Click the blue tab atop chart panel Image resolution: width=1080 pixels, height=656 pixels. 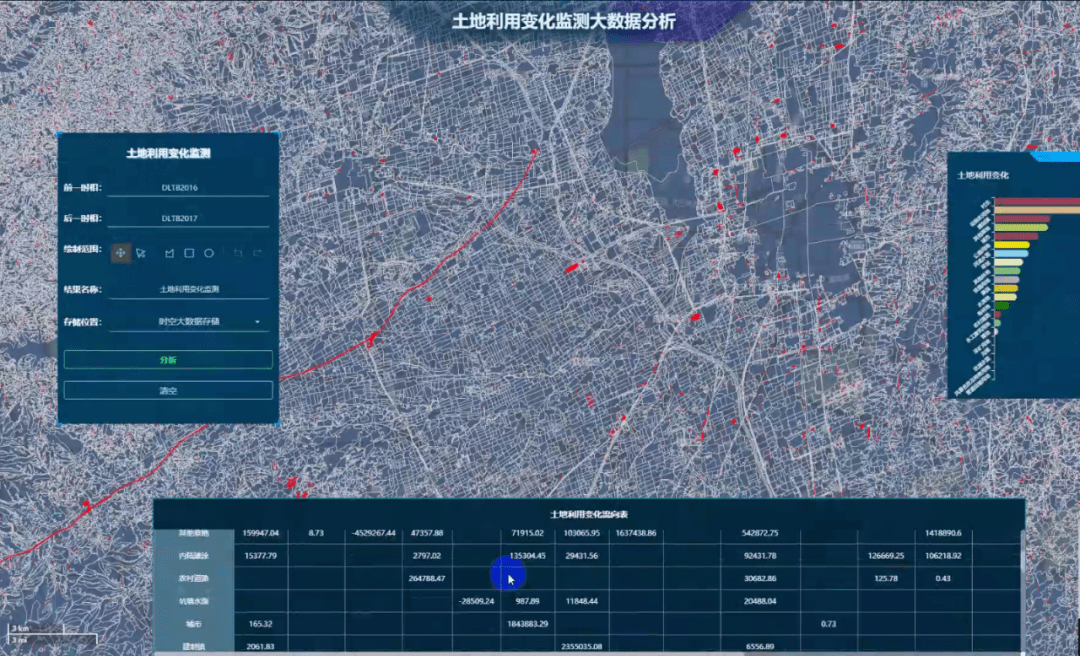pos(1055,156)
